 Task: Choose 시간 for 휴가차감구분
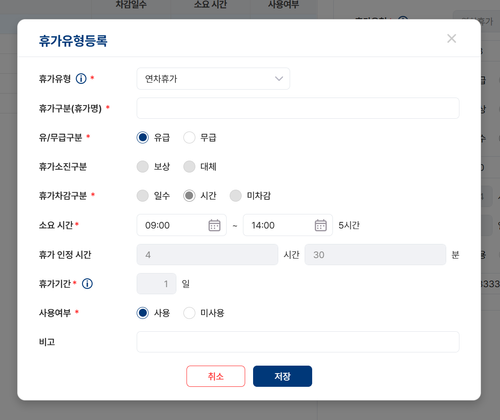189,196
